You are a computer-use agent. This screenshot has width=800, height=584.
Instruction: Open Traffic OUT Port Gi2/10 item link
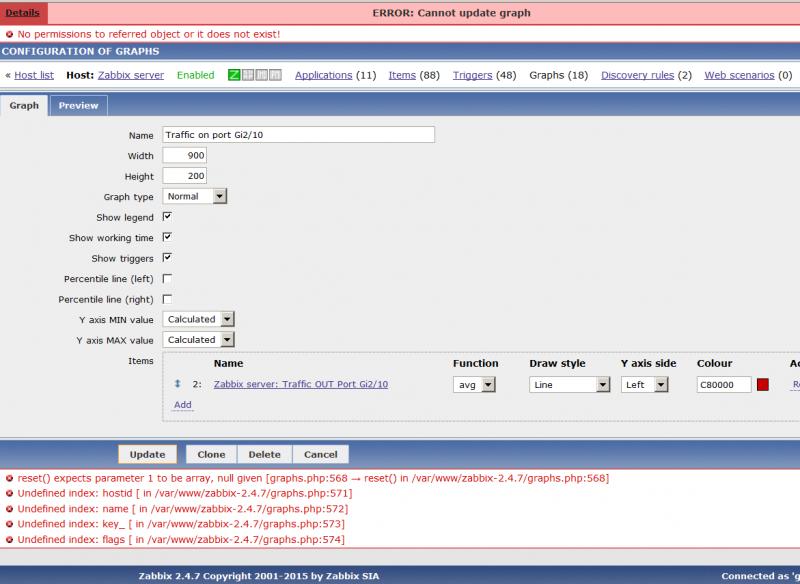click(x=301, y=384)
